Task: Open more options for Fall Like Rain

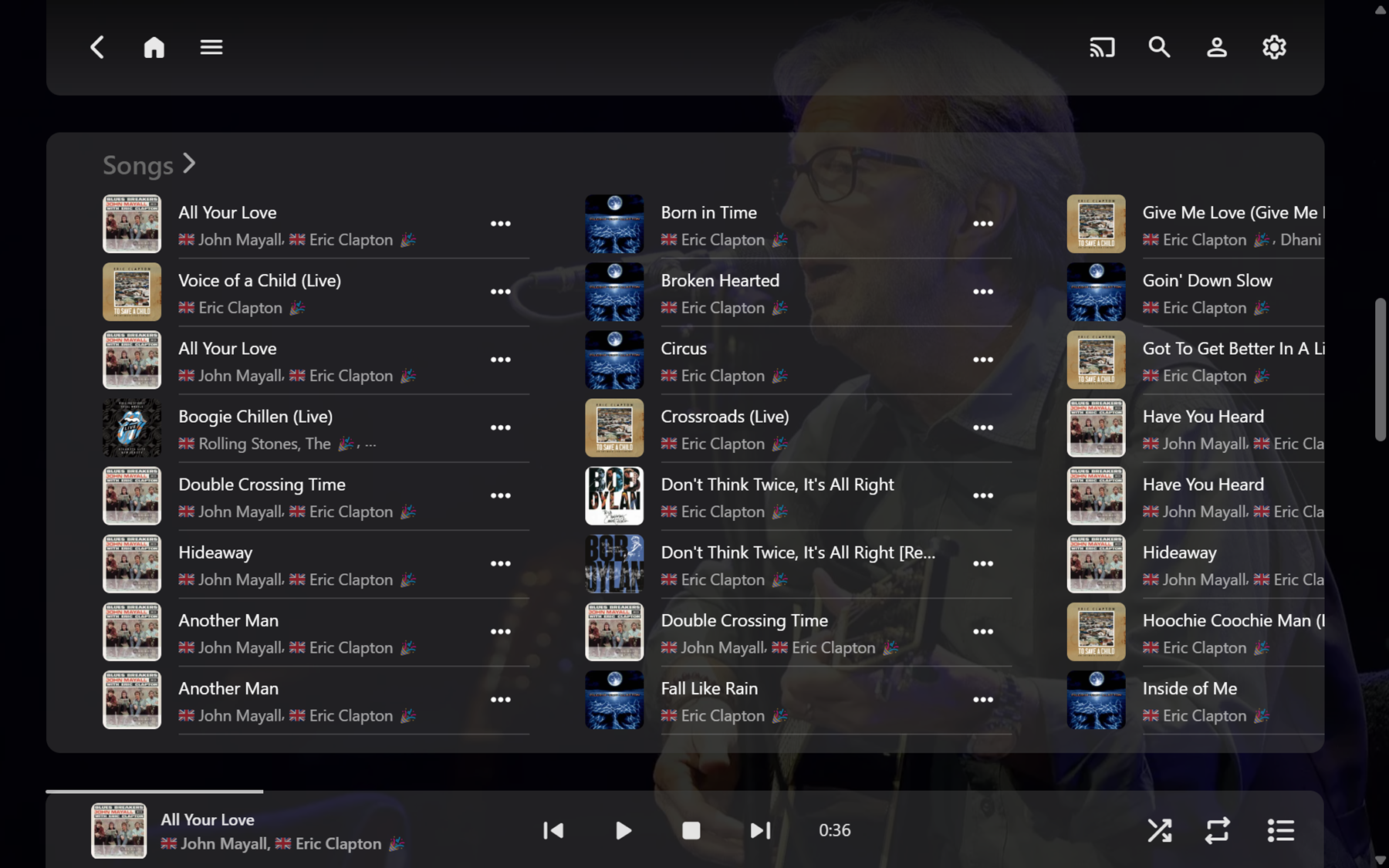Action: (983, 700)
